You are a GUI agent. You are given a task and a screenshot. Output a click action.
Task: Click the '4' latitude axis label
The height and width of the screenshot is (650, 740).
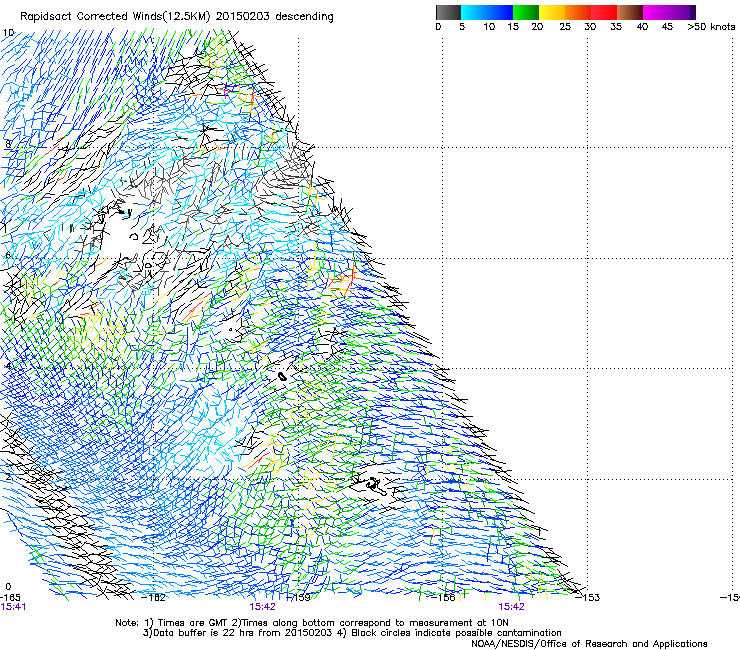(8, 366)
